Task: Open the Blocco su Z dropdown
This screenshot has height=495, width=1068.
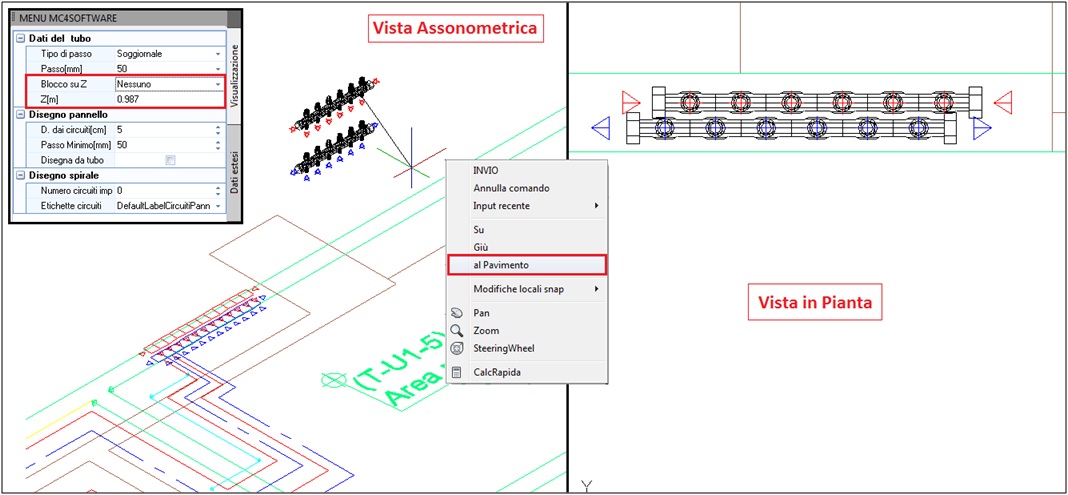Action: click(x=217, y=85)
